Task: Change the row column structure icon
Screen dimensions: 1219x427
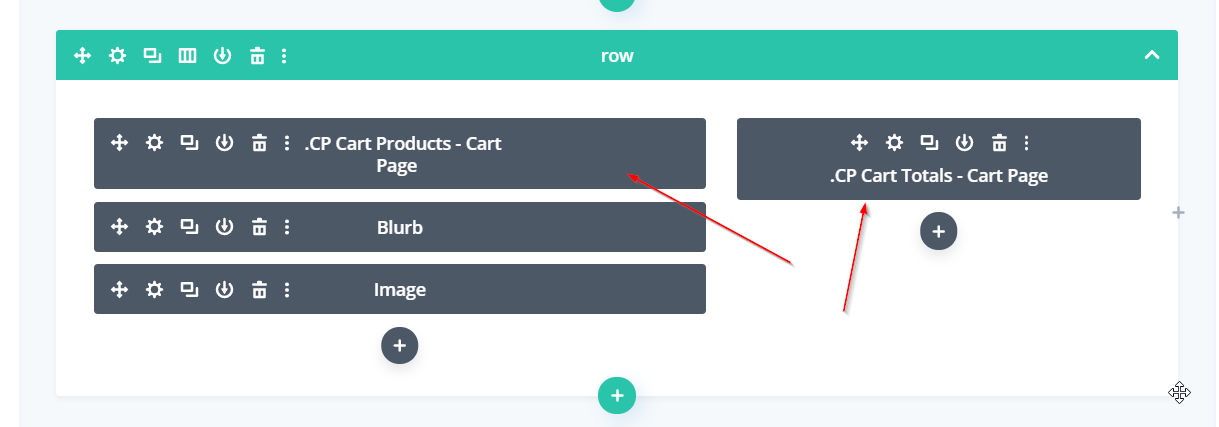Action: (187, 56)
